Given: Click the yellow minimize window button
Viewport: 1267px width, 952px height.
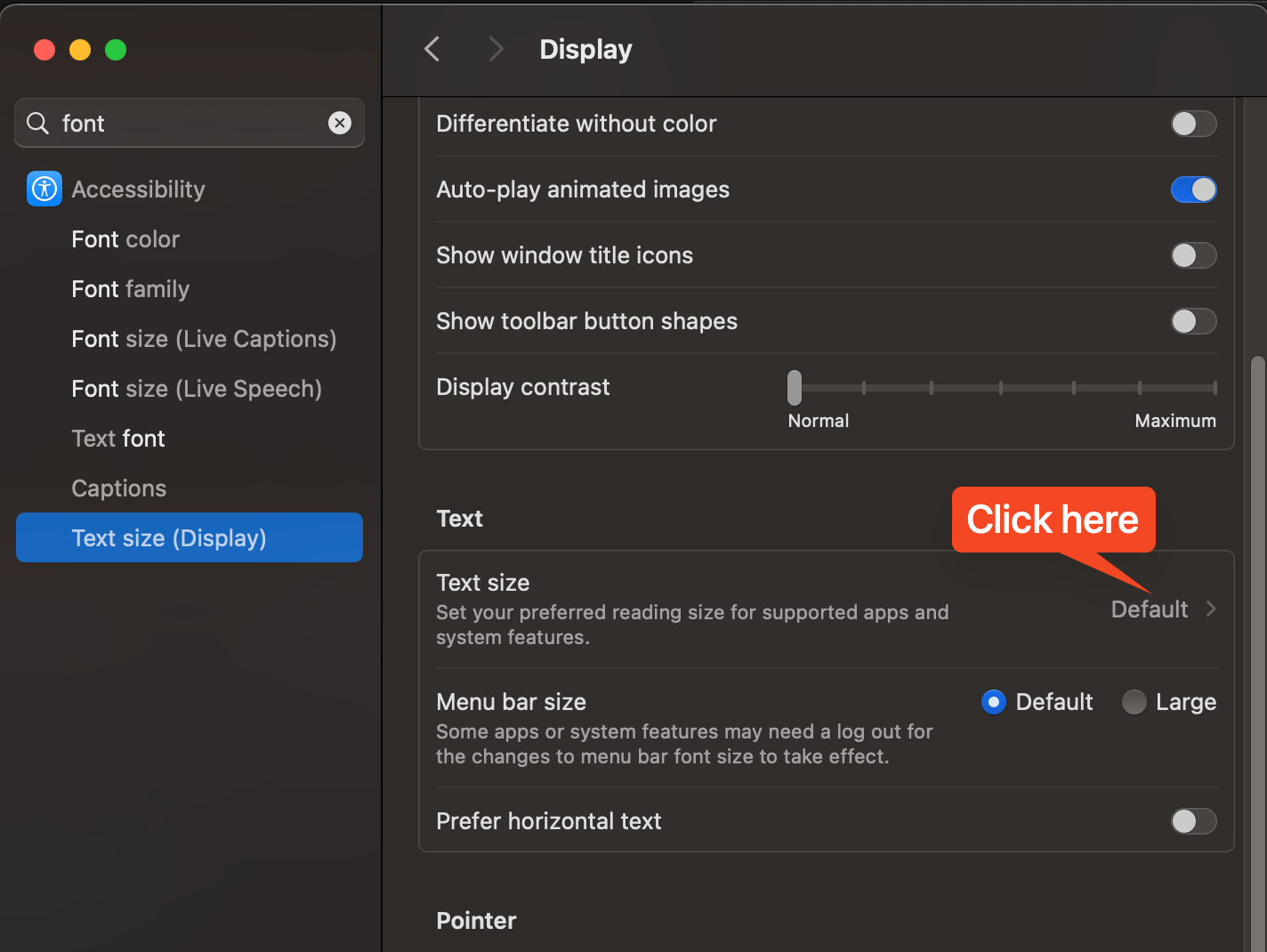Looking at the screenshot, I should click(x=80, y=50).
